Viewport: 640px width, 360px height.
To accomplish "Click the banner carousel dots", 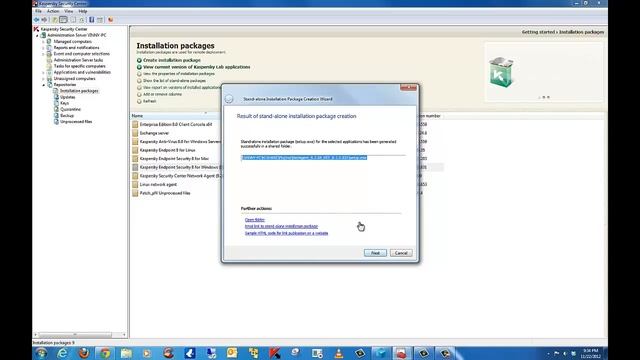I will [x=544, y=97].
